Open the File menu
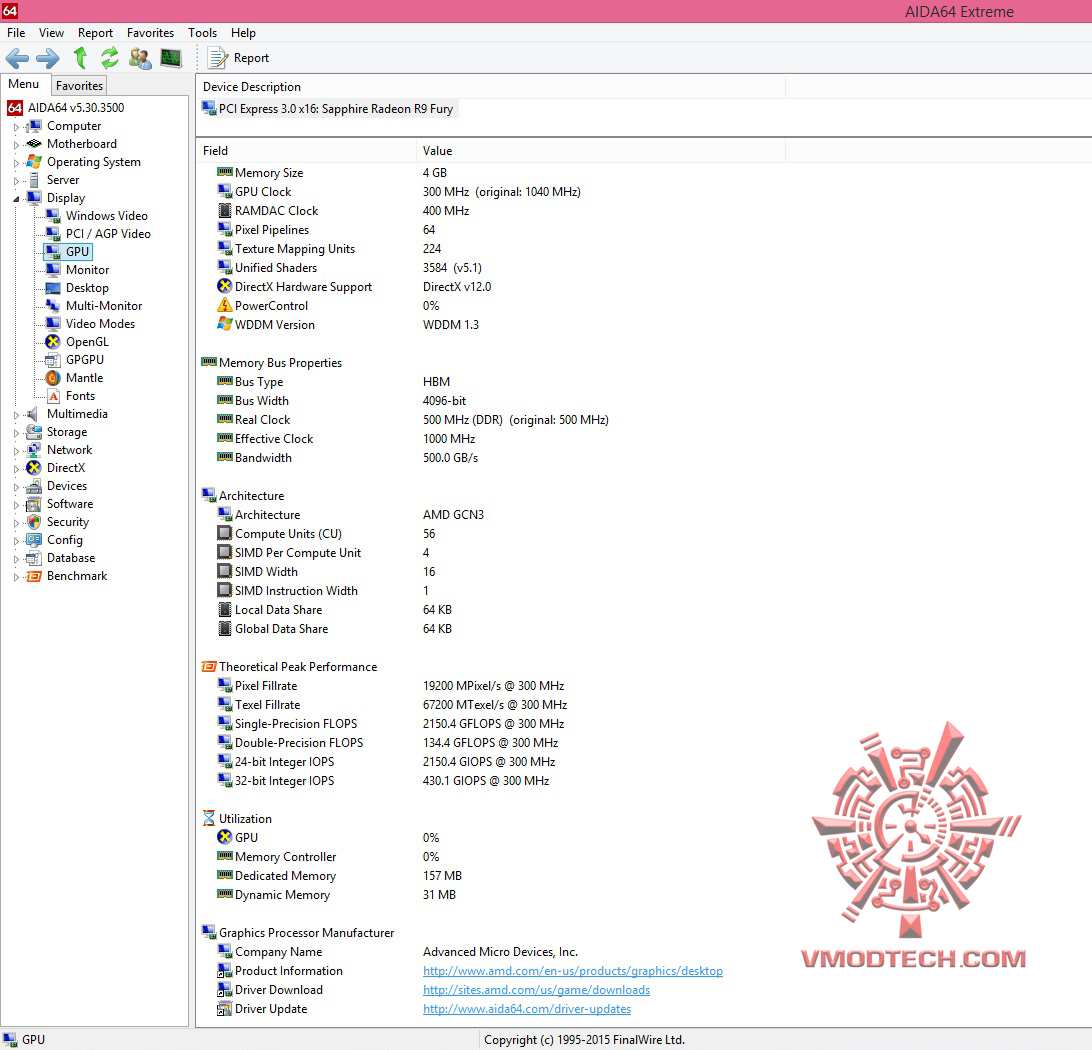The width and height of the screenshot is (1092, 1050). coord(16,33)
